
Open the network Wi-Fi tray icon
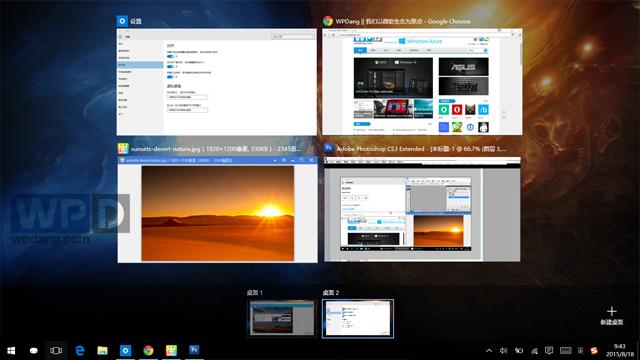tap(534, 351)
